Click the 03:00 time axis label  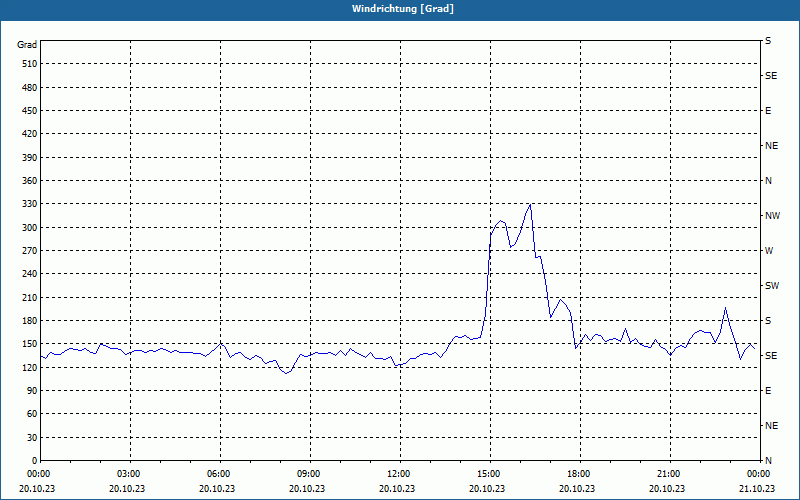(131, 474)
